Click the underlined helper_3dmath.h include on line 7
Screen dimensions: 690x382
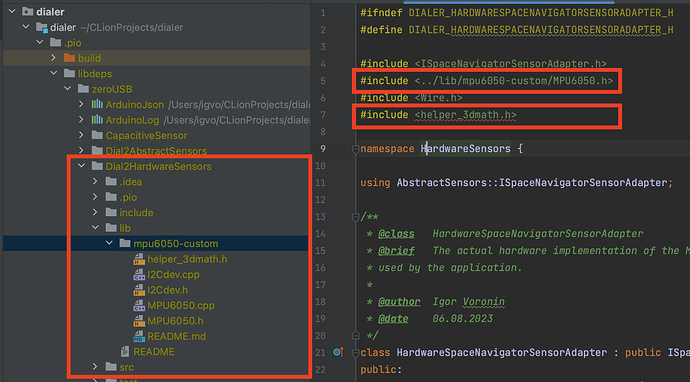pos(466,115)
